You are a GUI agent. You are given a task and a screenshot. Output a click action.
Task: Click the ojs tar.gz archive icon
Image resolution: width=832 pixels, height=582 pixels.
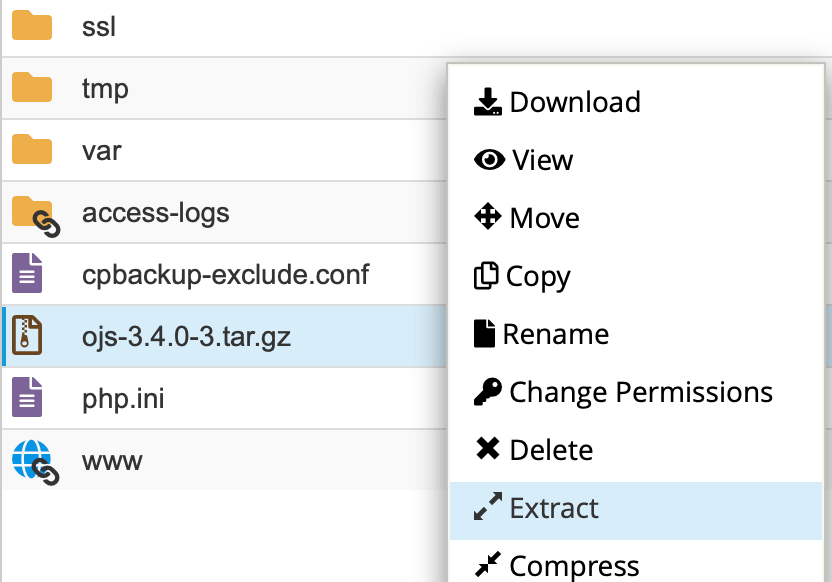(27, 335)
